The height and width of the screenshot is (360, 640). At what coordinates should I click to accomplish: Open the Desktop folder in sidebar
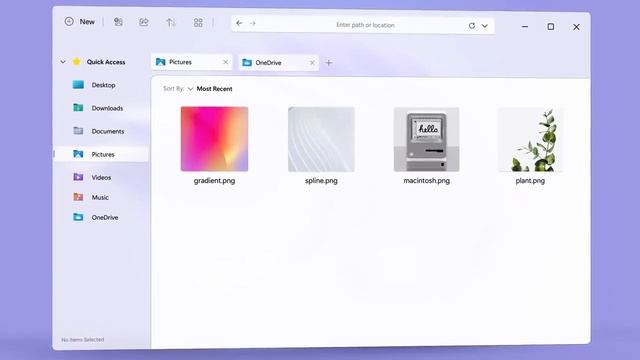click(x=101, y=85)
